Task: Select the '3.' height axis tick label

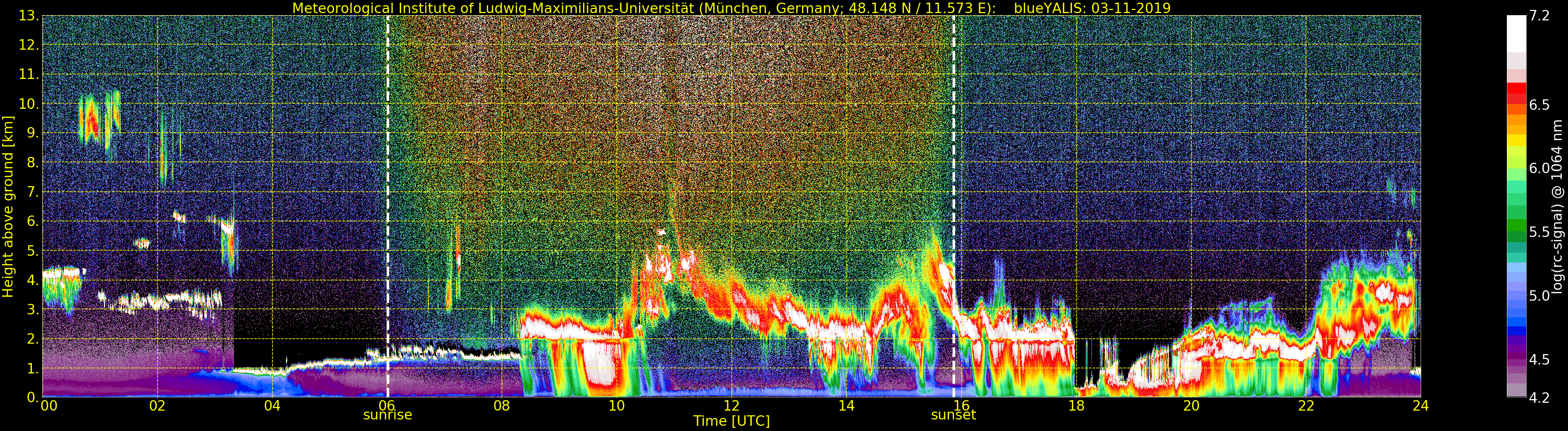Action: tap(32, 309)
